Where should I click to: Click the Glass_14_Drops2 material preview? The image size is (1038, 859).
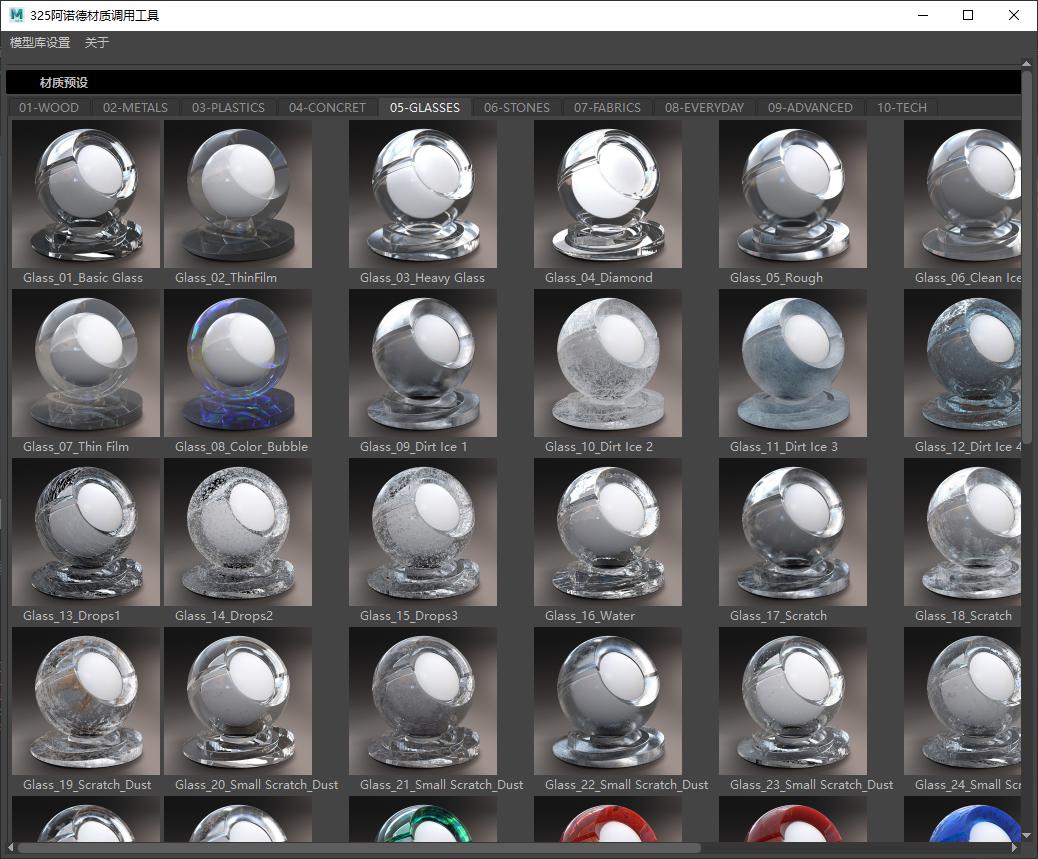[238, 532]
